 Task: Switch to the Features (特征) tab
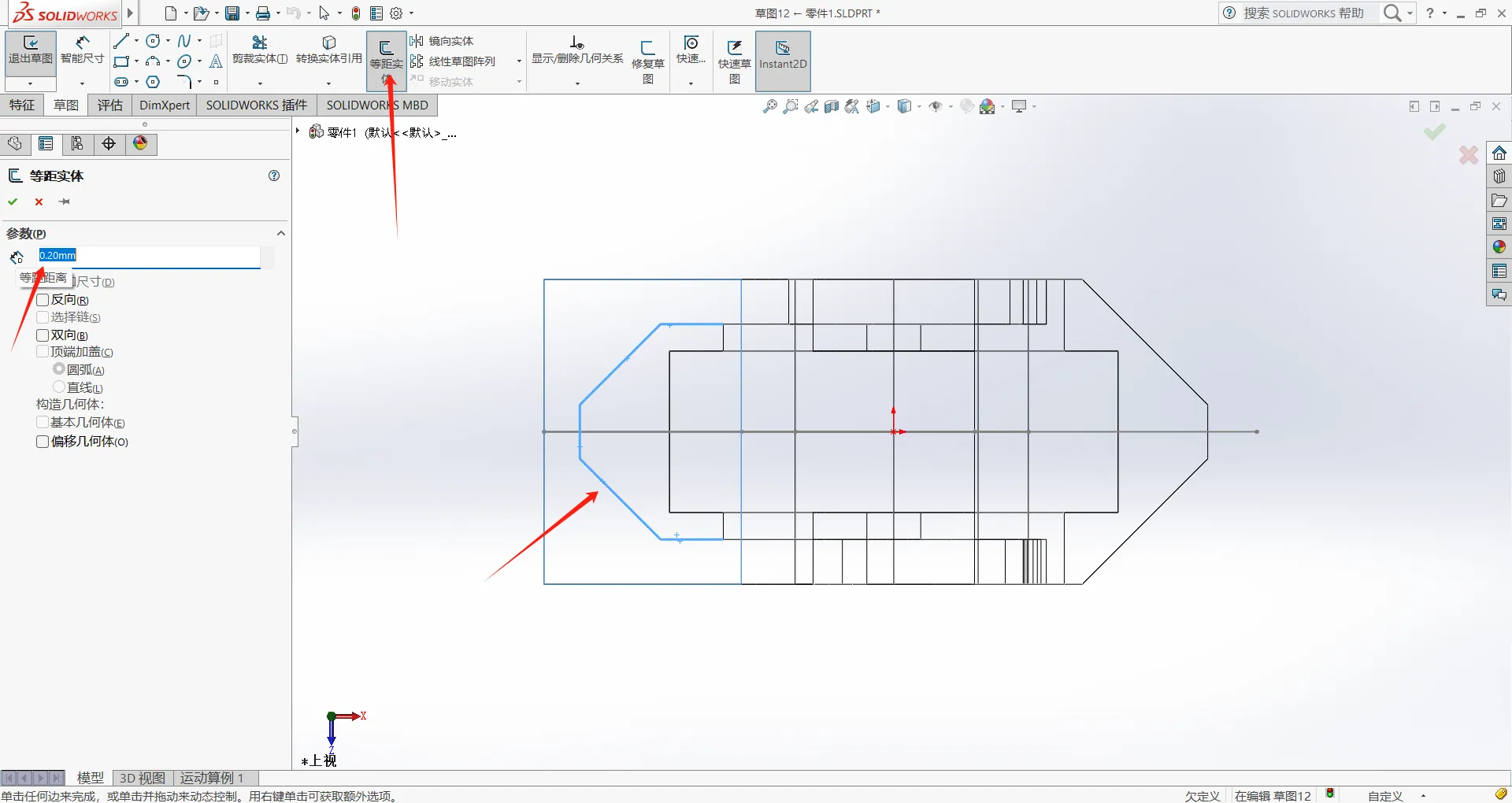coord(22,105)
